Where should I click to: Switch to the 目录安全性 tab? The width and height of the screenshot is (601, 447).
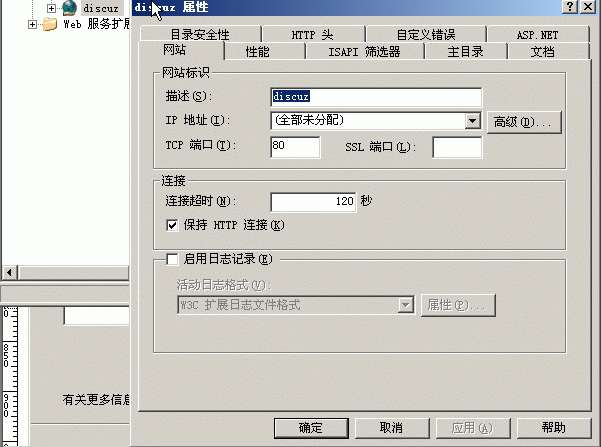(x=200, y=35)
